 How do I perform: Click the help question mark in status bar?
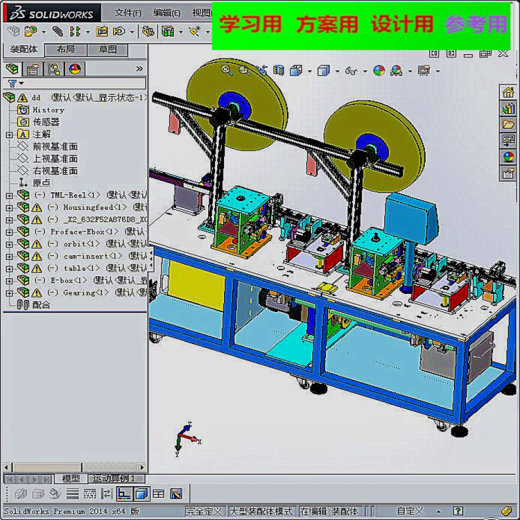(458, 511)
